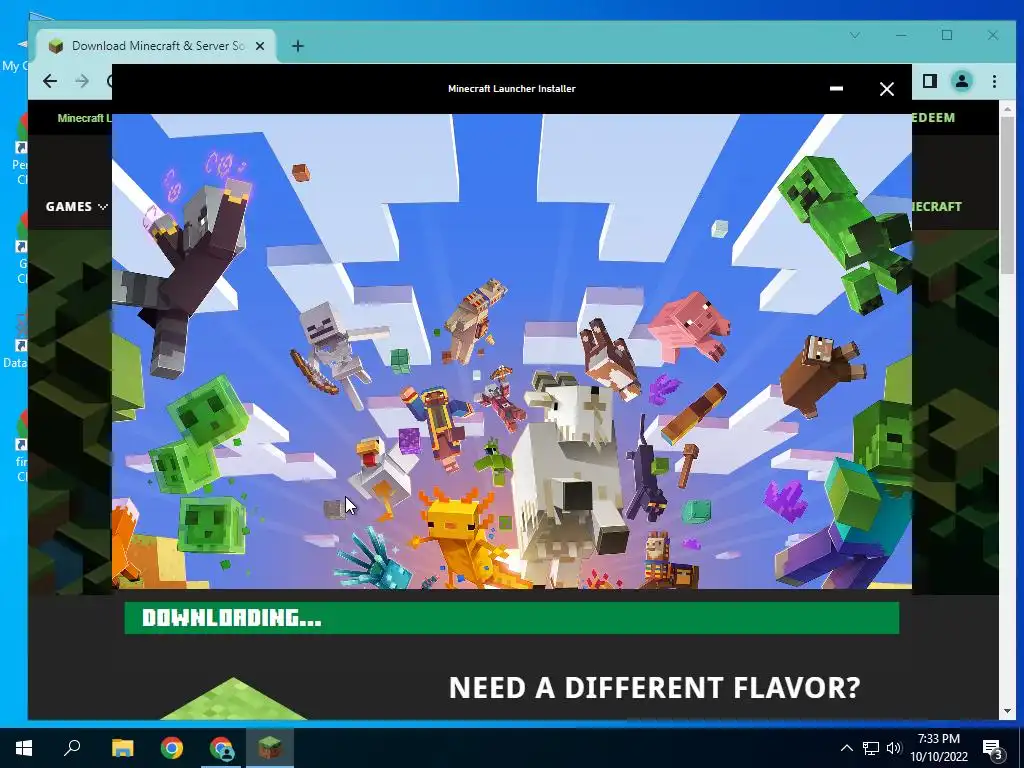
Task: Select the Download Minecraft & Server tab
Action: coord(157,46)
